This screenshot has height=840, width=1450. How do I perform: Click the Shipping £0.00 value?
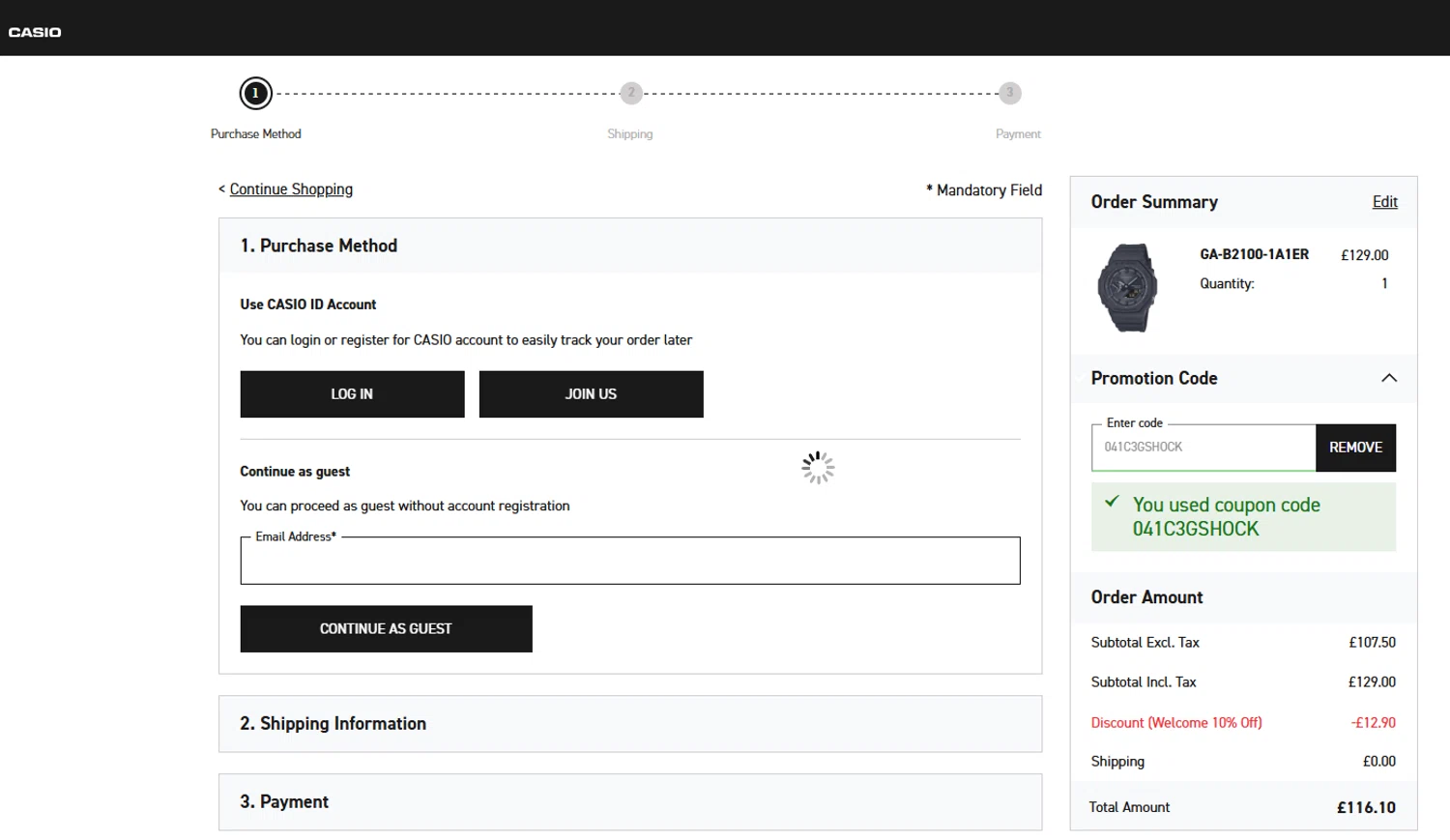tap(1379, 762)
